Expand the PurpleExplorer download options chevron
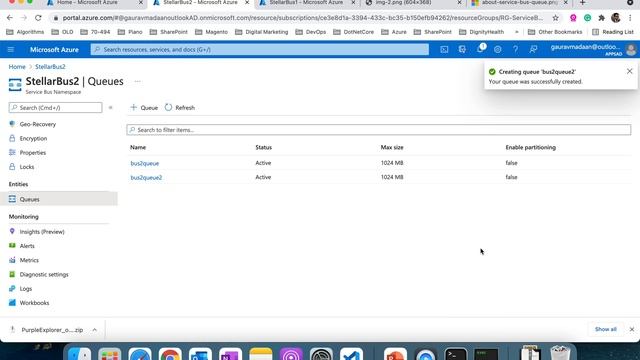Screen dimensions: 640x360 coord(94,330)
